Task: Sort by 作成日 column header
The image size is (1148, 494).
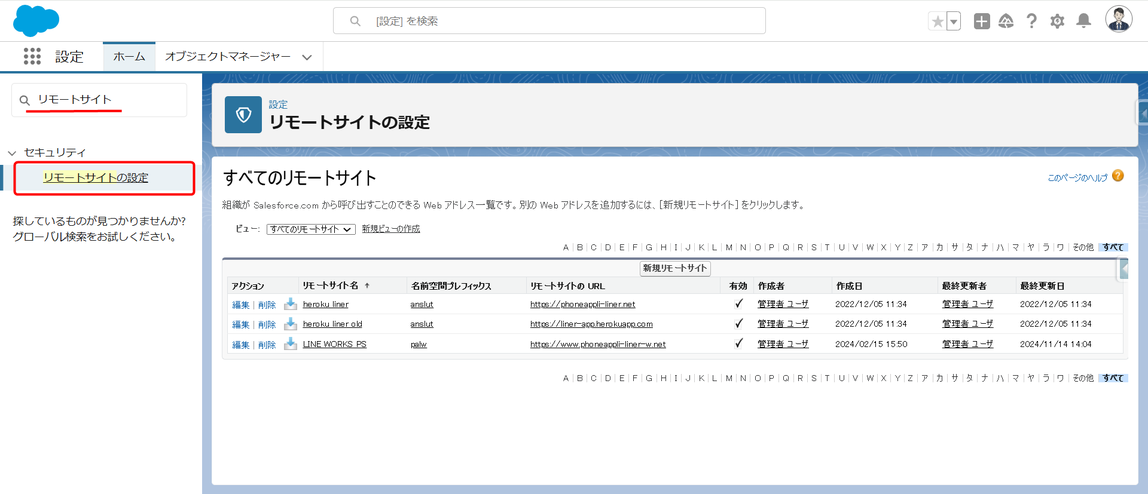Action: [x=848, y=285]
